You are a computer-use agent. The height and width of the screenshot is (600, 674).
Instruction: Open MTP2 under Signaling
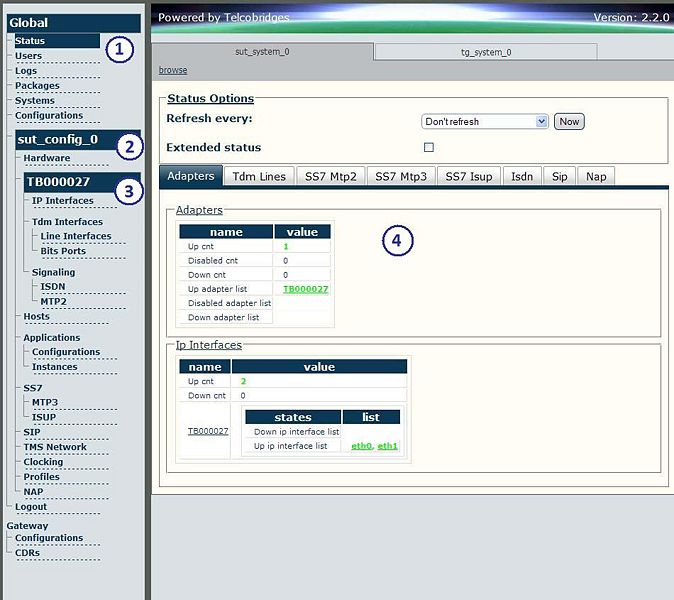point(53,302)
